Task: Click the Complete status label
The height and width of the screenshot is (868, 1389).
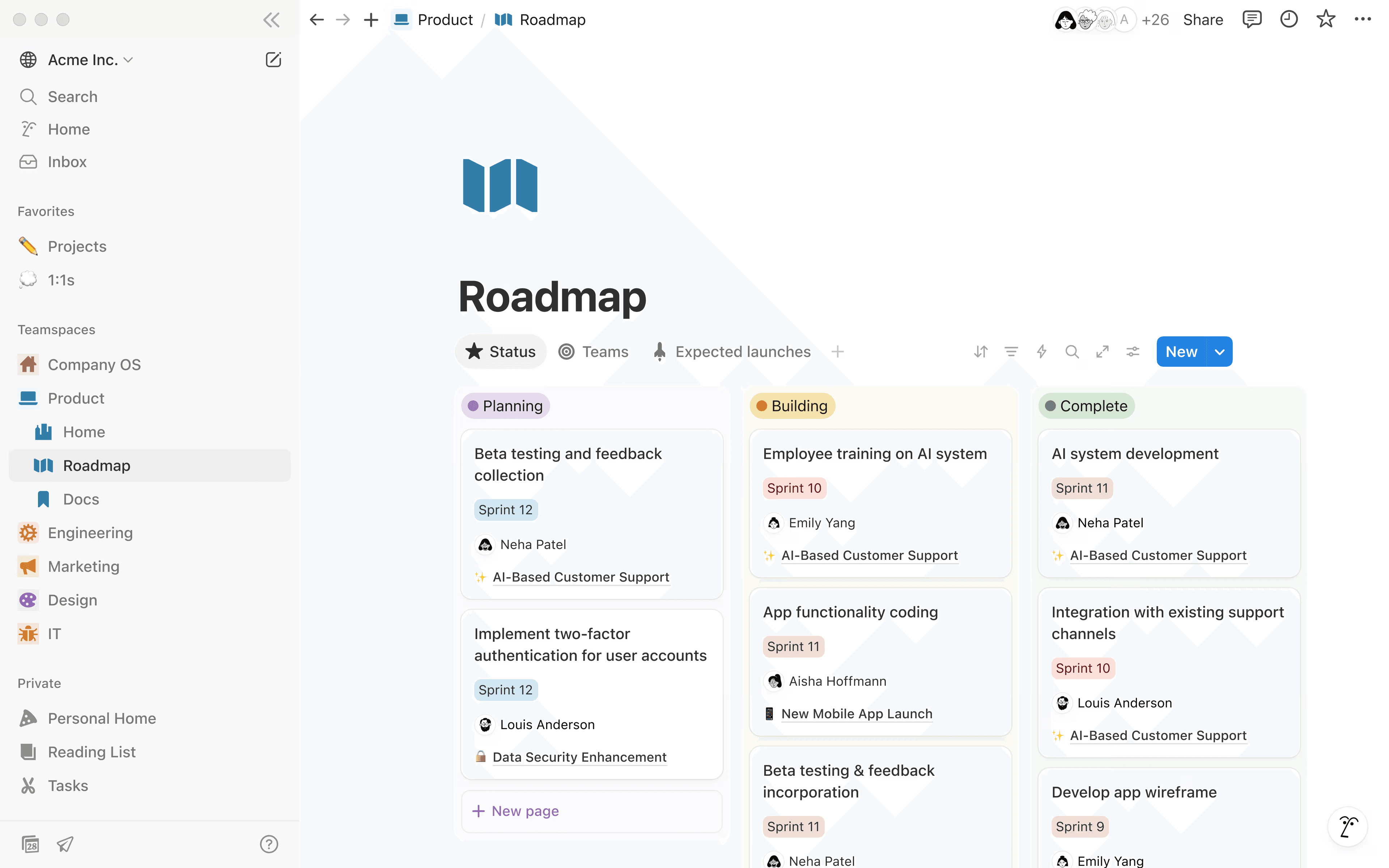Action: [x=1087, y=406]
